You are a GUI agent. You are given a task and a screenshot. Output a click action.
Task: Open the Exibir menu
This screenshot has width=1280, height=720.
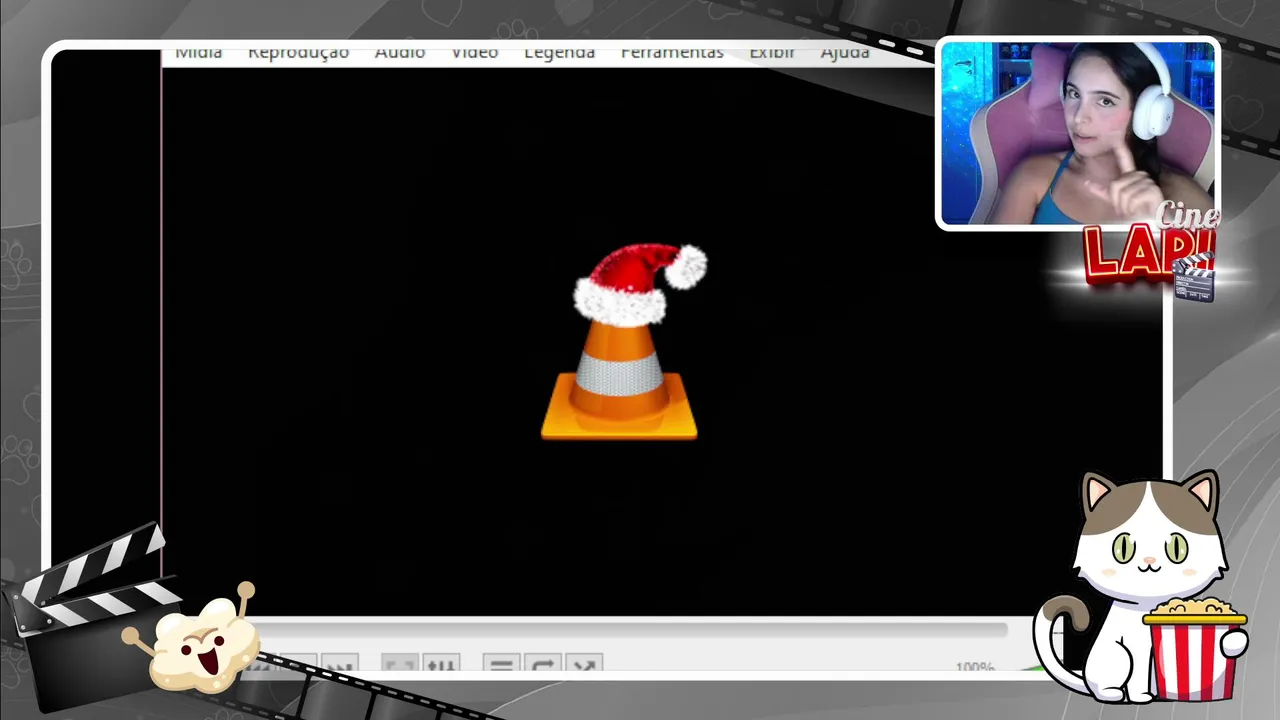pyautogui.click(x=772, y=53)
